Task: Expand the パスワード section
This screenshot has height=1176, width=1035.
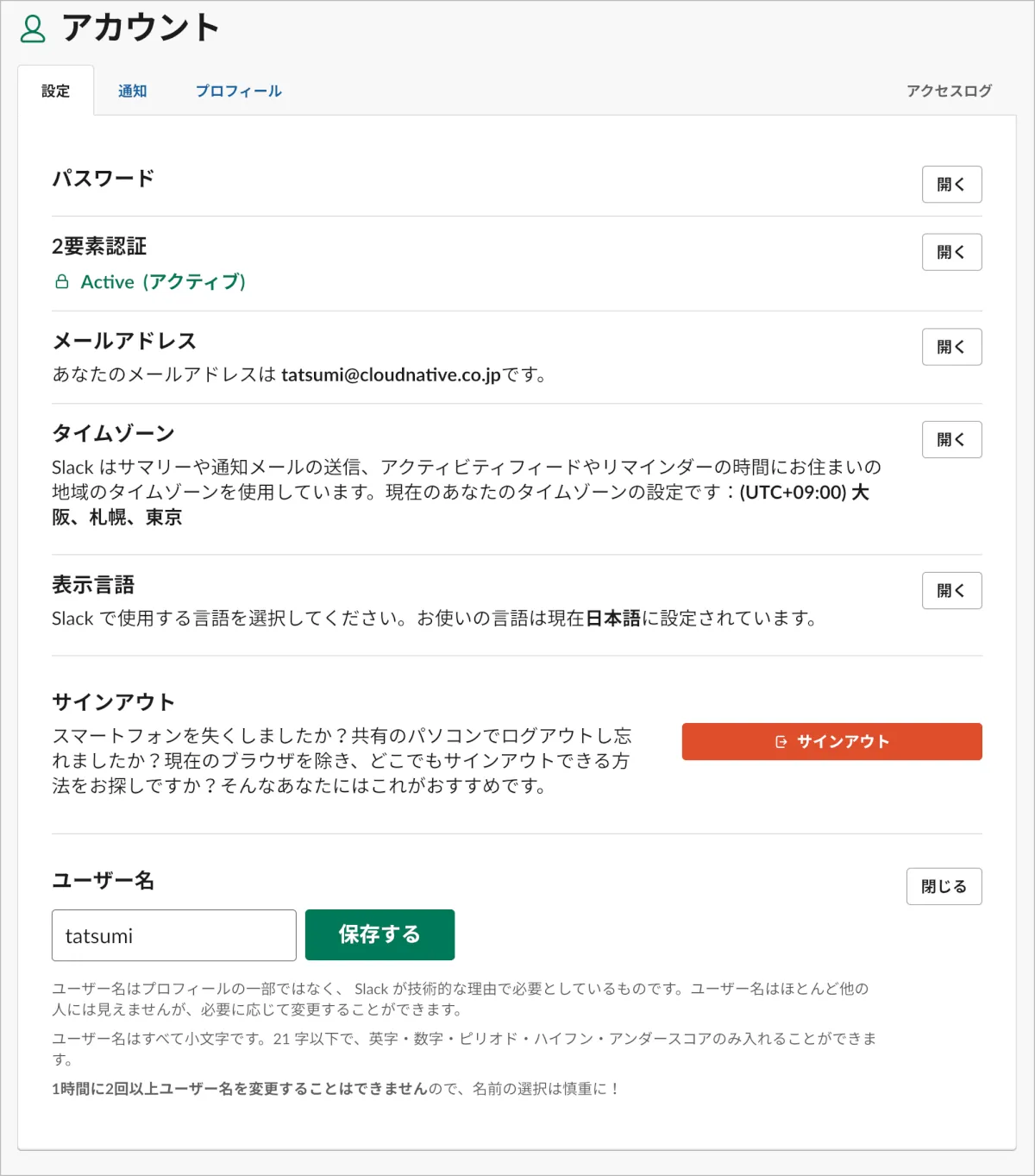Action: (951, 185)
